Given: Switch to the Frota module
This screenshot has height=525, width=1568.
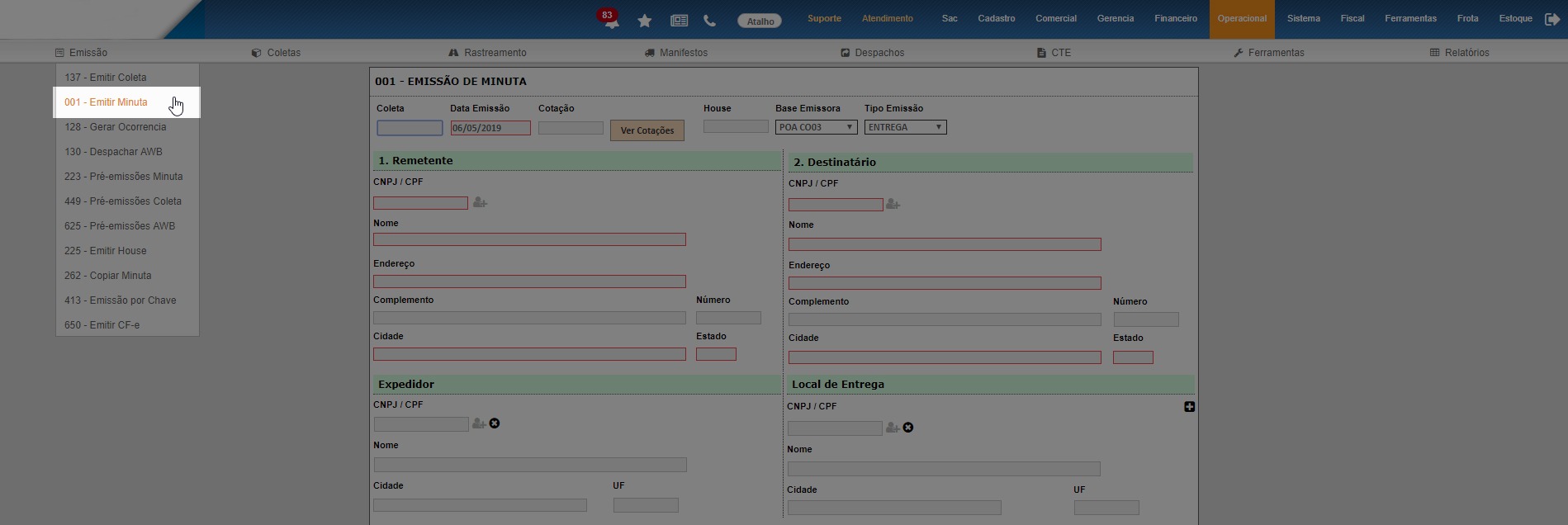Looking at the screenshot, I should 1468,19.
